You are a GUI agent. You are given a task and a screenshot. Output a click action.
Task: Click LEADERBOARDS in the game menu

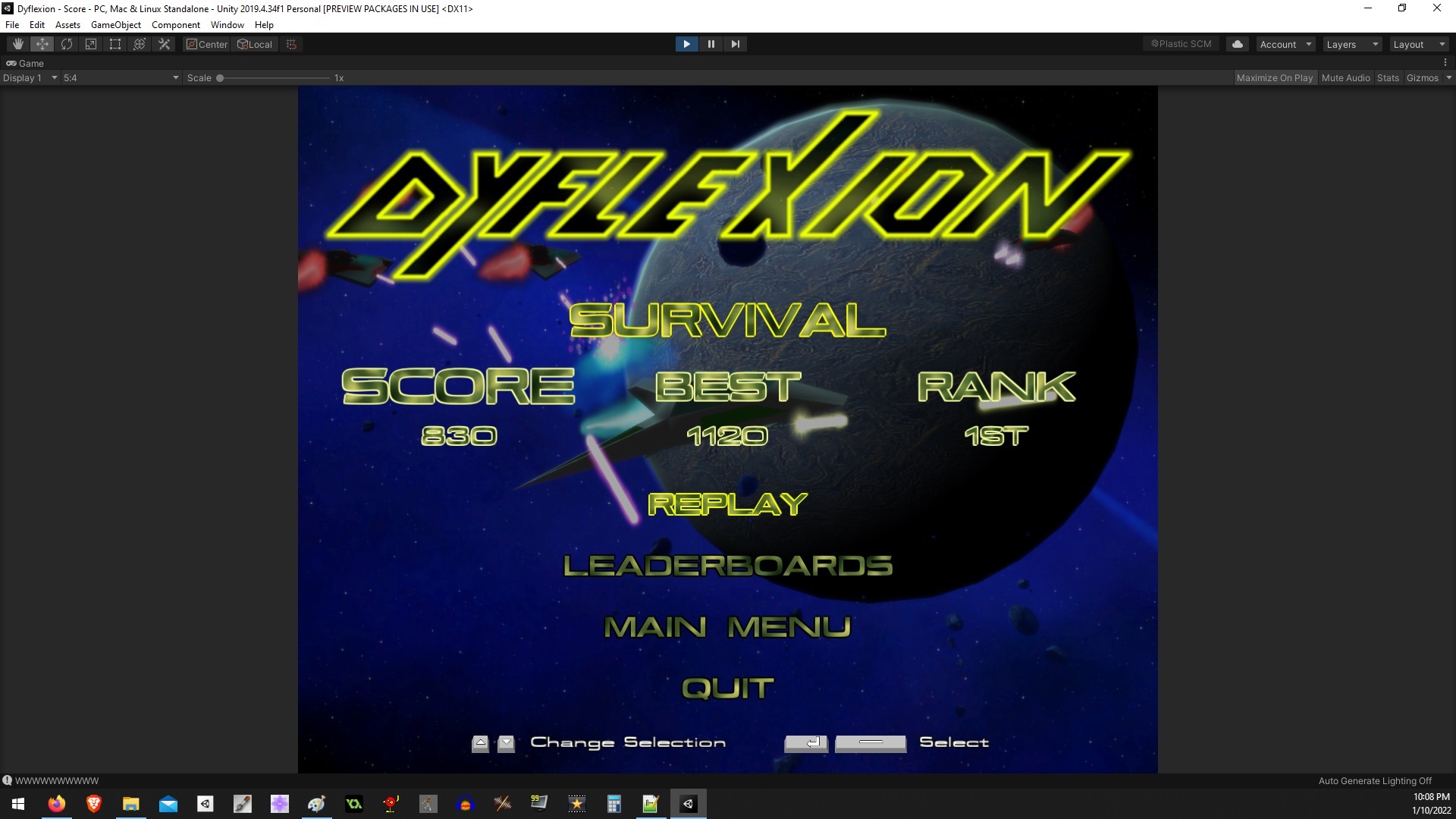728,566
